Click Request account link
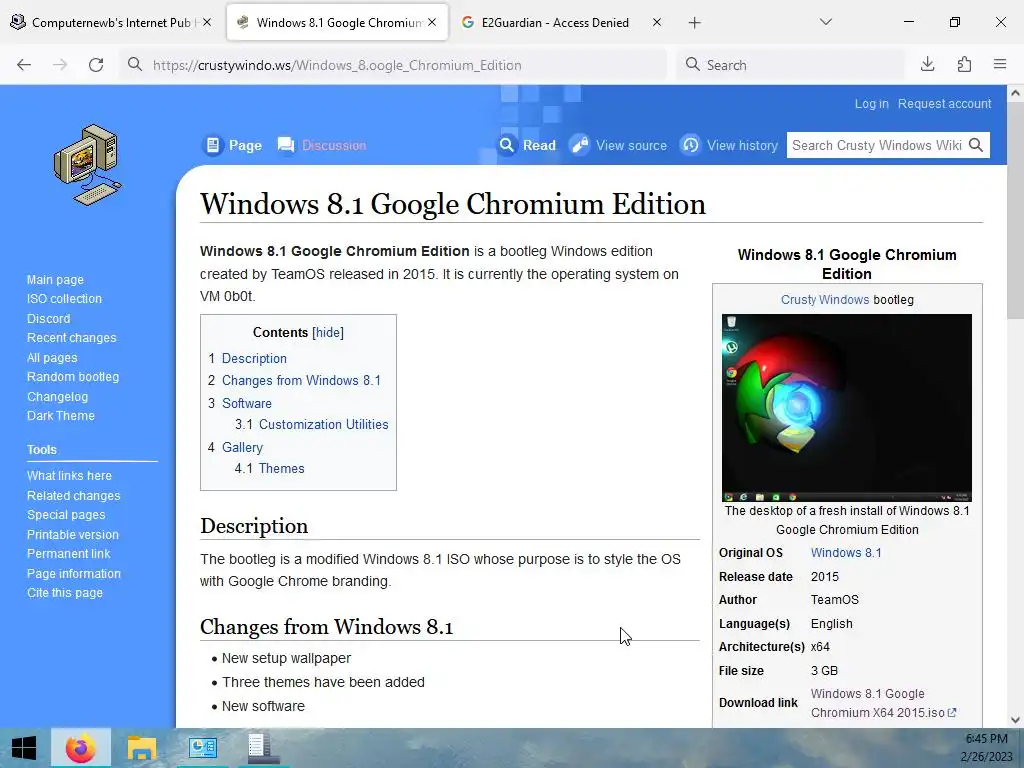Image resolution: width=1024 pixels, height=768 pixels. pyautogui.click(x=944, y=104)
